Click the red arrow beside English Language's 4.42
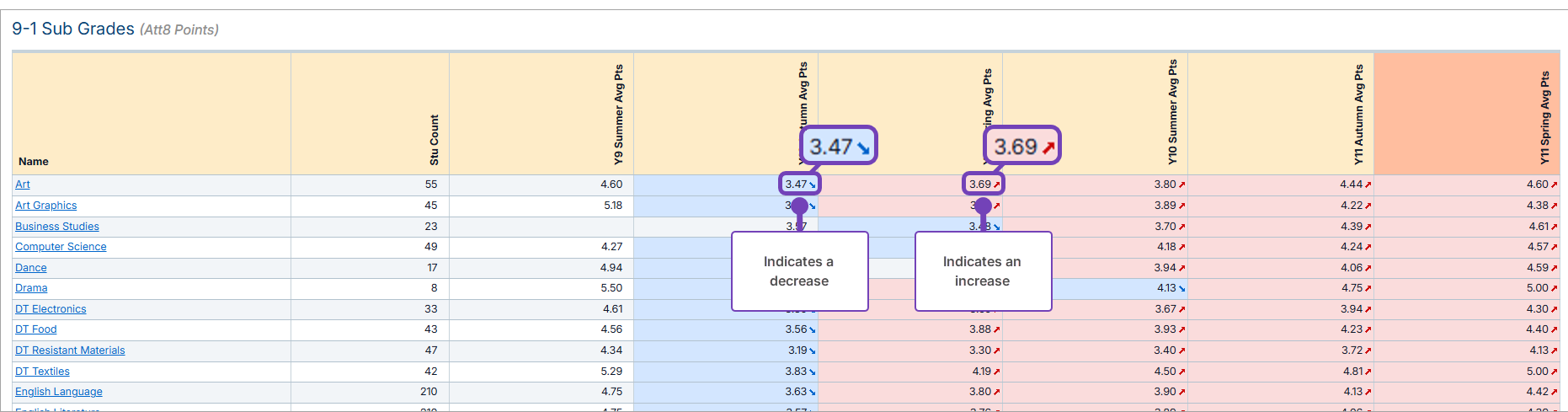1568x412 pixels. pos(1555,392)
